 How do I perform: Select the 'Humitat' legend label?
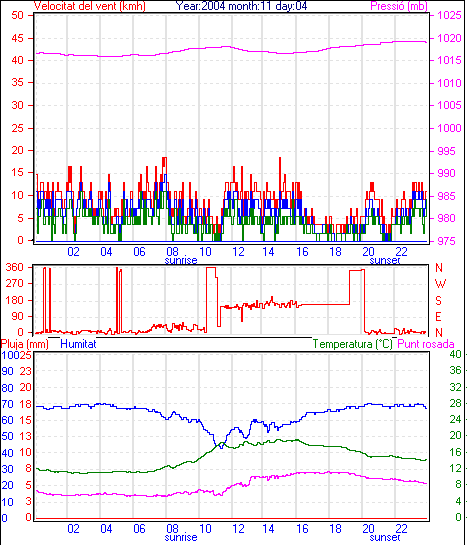78,344
